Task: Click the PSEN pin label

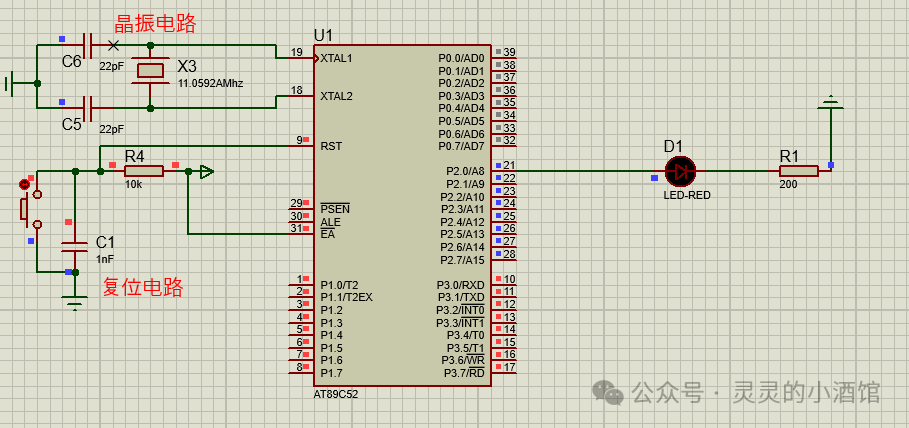Action: click(335, 209)
